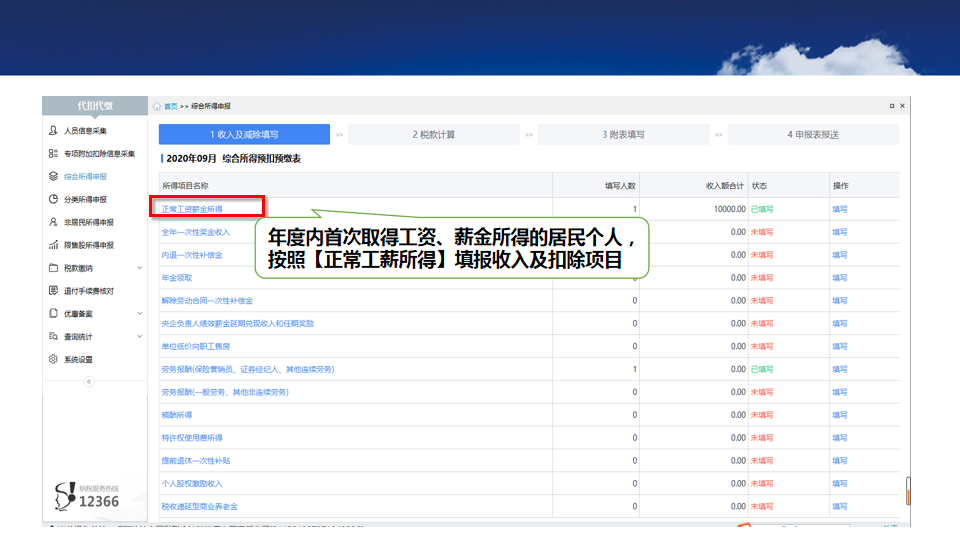Screen dimensions: 960x540
Task: Expand the 税款缴纳 submenu chevron
Action: (x=140, y=268)
